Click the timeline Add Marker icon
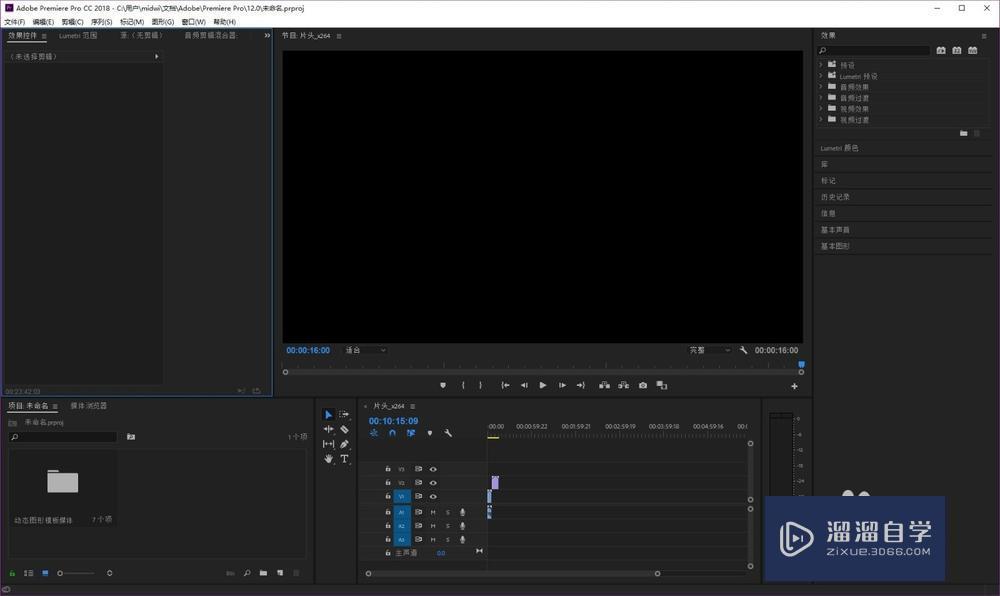Image resolution: width=1000 pixels, height=596 pixels. (x=430, y=433)
